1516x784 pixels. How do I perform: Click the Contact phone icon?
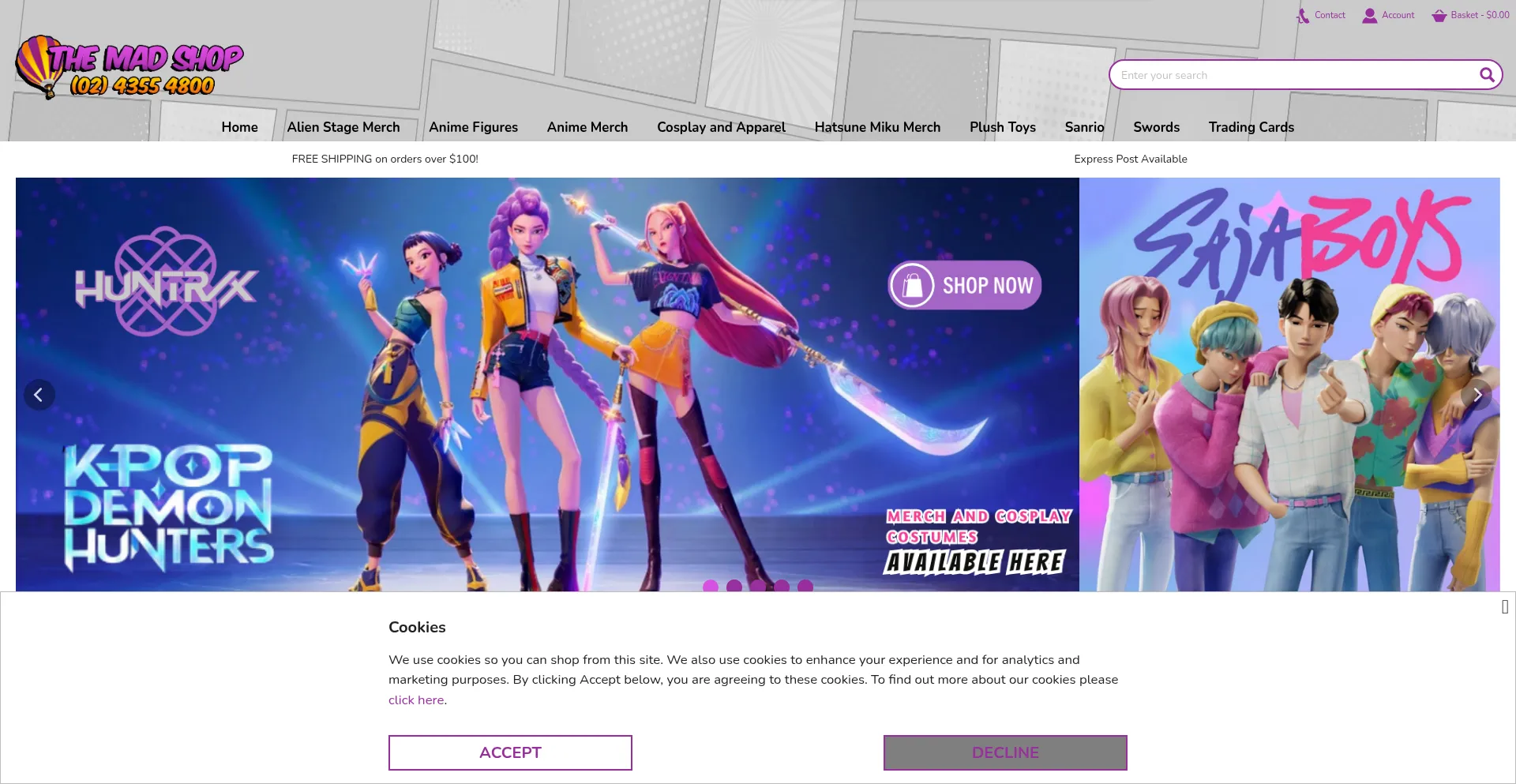click(x=1303, y=15)
